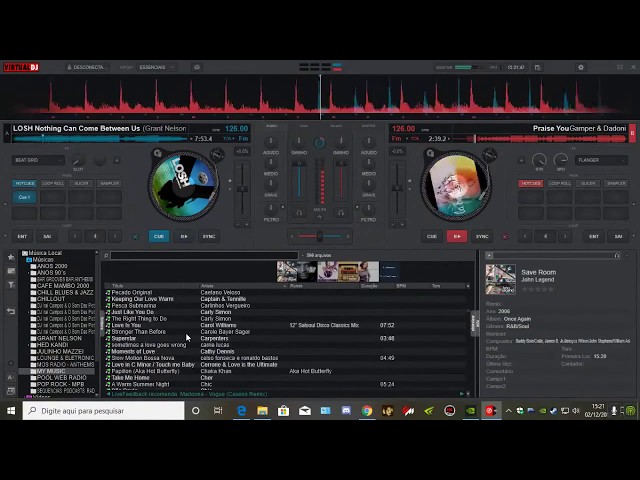The height and width of the screenshot is (480, 640).
Task: Halve left deck loop length arrow
Action: coord(75,236)
